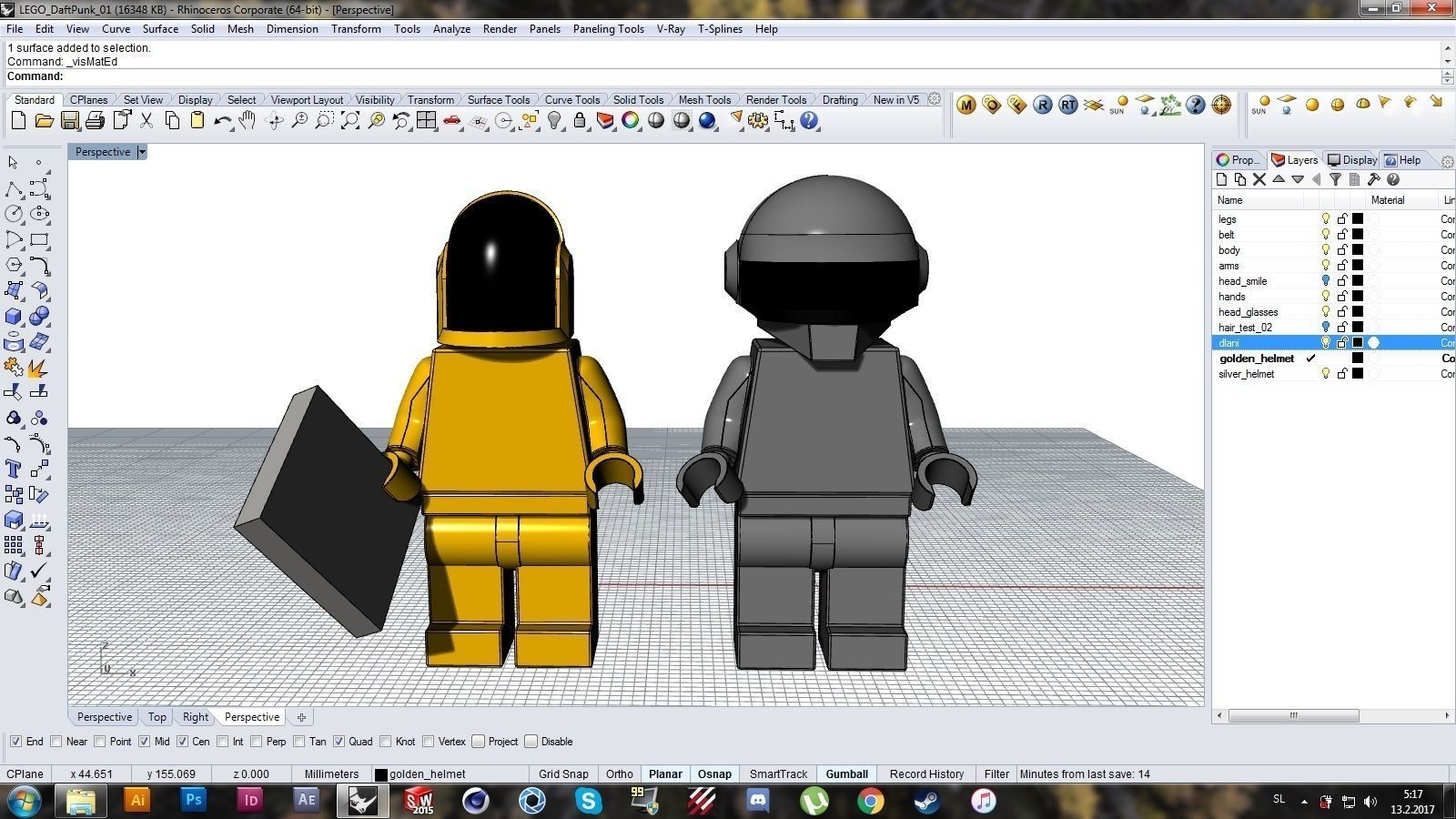Screen dimensions: 1456x819
Task: Click the Print icon in the toolbar
Action: point(95,120)
